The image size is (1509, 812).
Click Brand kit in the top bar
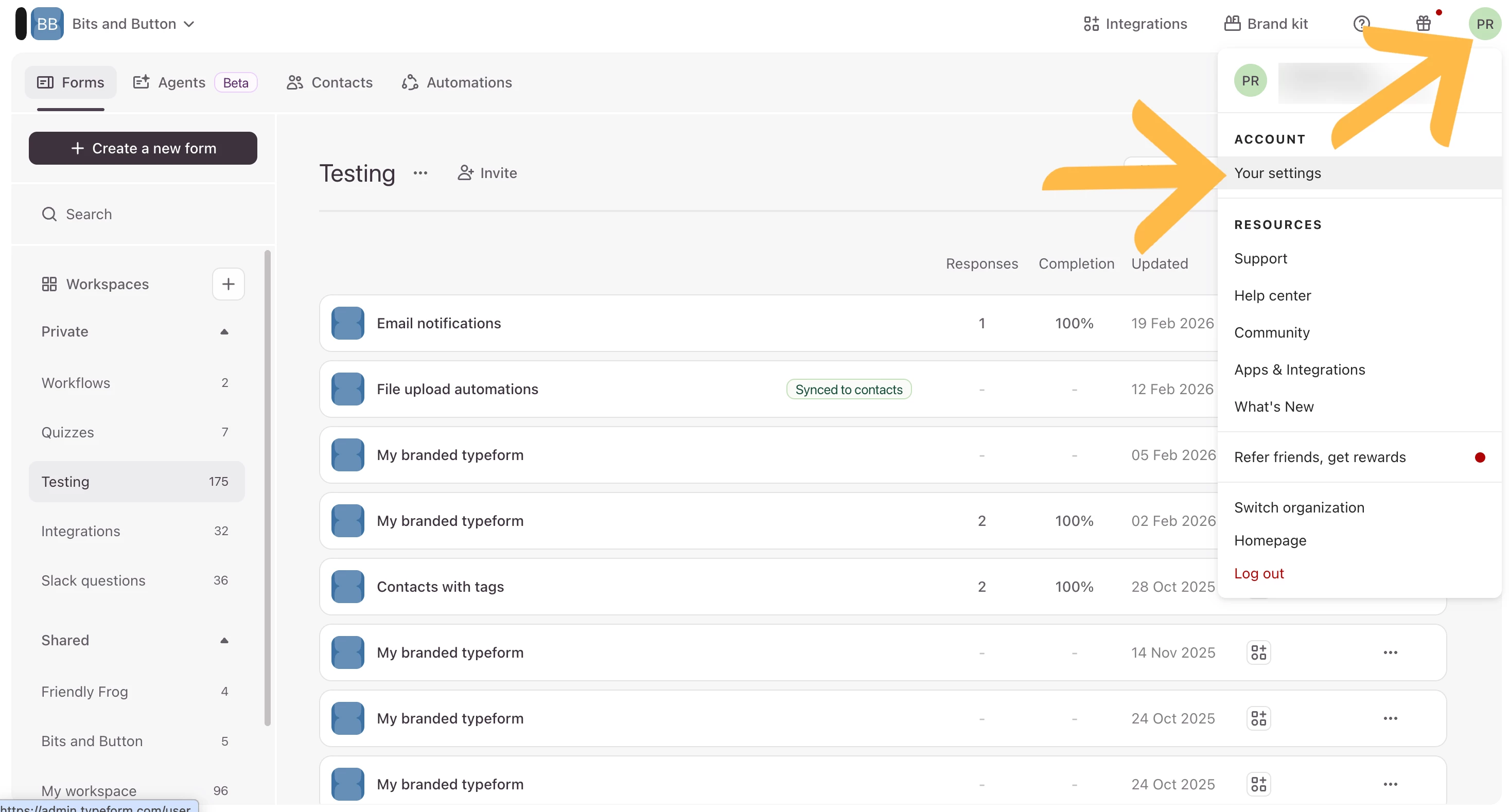coord(1266,24)
